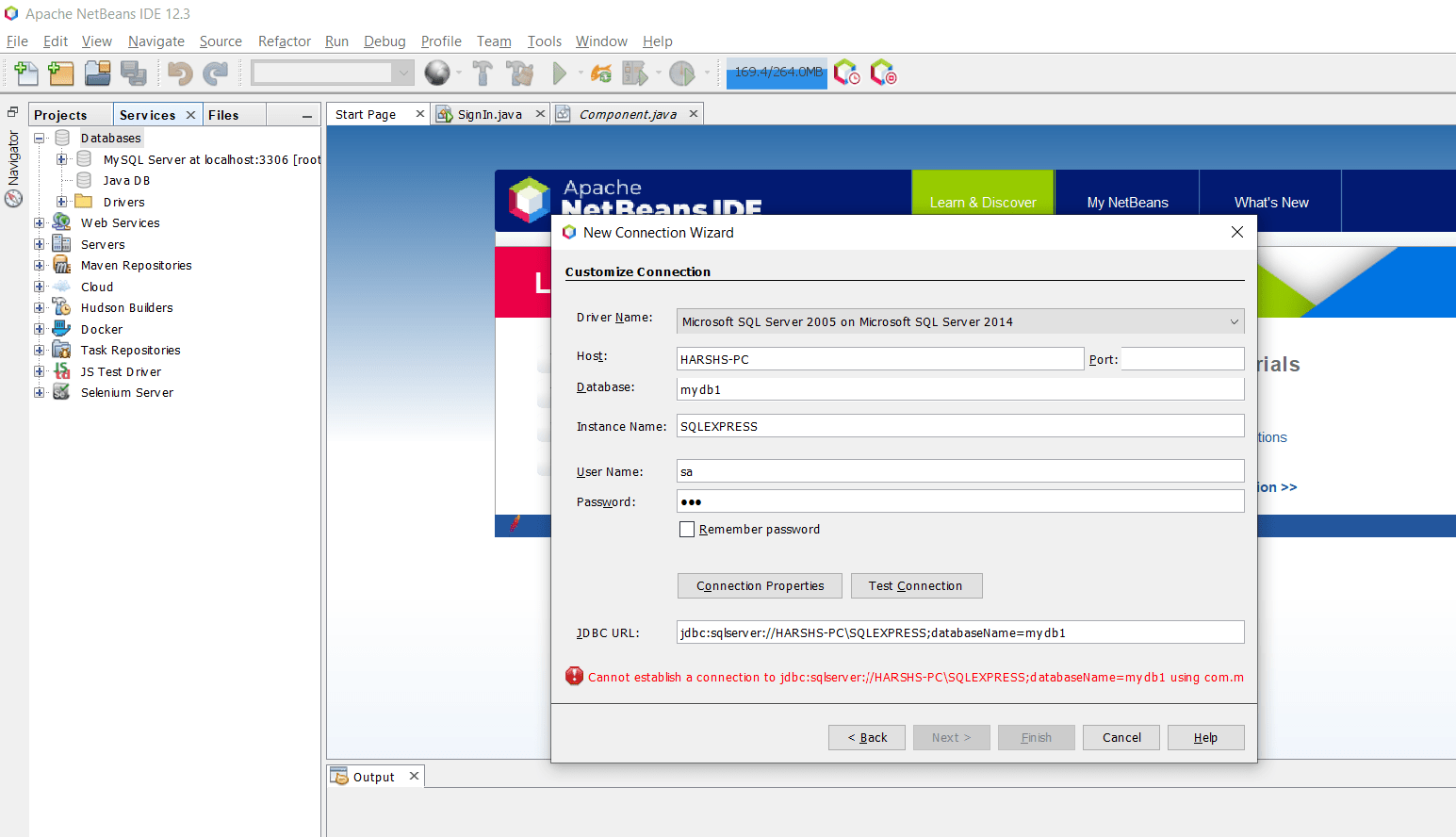Viewport: 1456px width, 837px height.
Task: Click the Clean and Build icon
Action: [x=519, y=73]
